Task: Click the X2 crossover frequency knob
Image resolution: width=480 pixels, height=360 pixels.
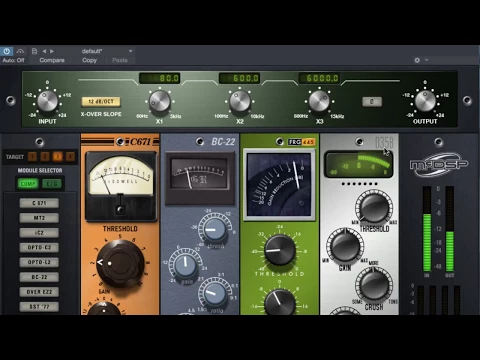Action: point(240,101)
